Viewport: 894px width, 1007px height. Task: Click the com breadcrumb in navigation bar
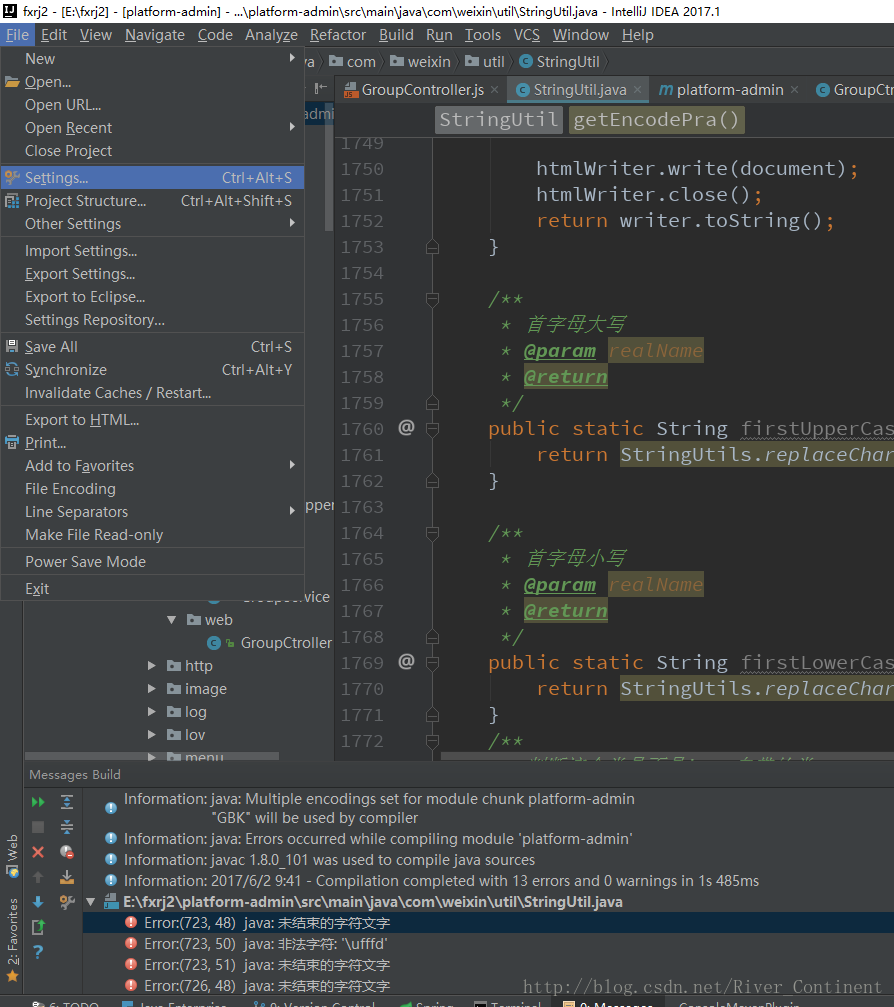pyautogui.click(x=353, y=62)
